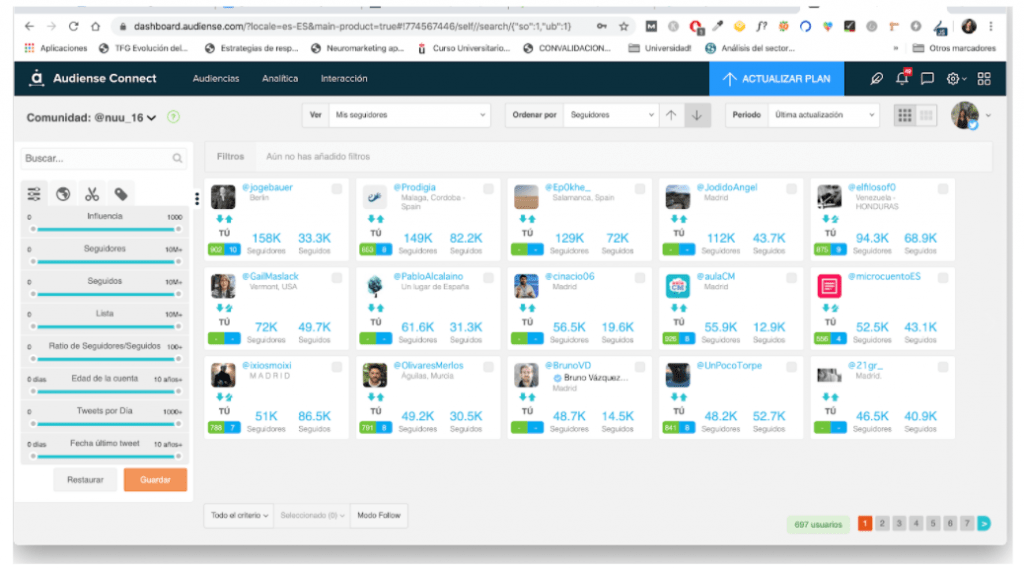The image size is (1024, 570).
Task: Click the ACTUALIZAR PLAN button
Action: click(x=776, y=79)
